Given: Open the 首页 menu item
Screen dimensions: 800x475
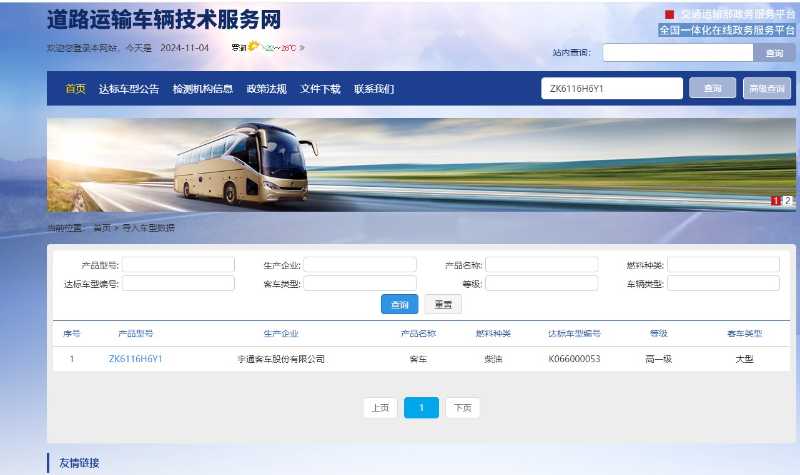Looking at the screenshot, I should [76, 89].
